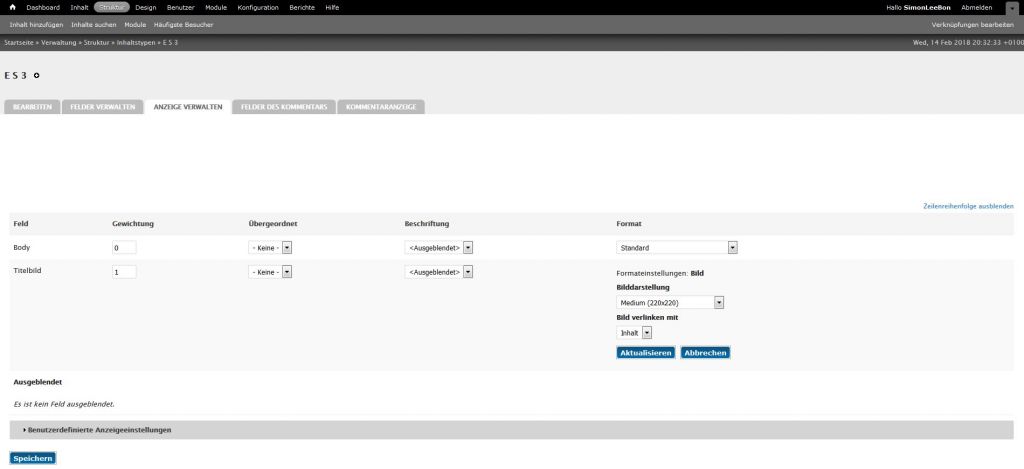This screenshot has width=1024, height=469.
Task: Click the circle icon next to E S 3
Action: point(37,76)
